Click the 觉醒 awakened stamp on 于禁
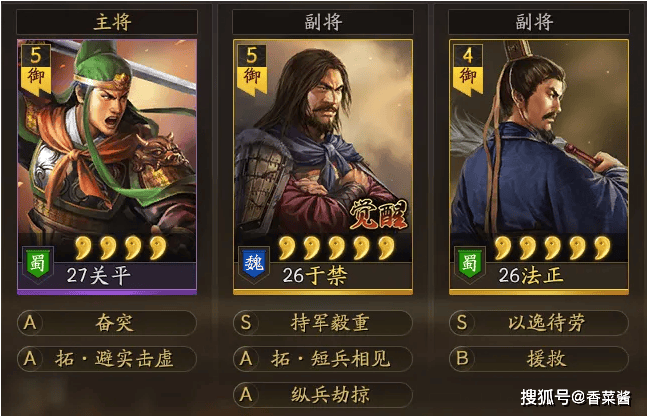This screenshot has width=647, height=416. coord(378,215)
